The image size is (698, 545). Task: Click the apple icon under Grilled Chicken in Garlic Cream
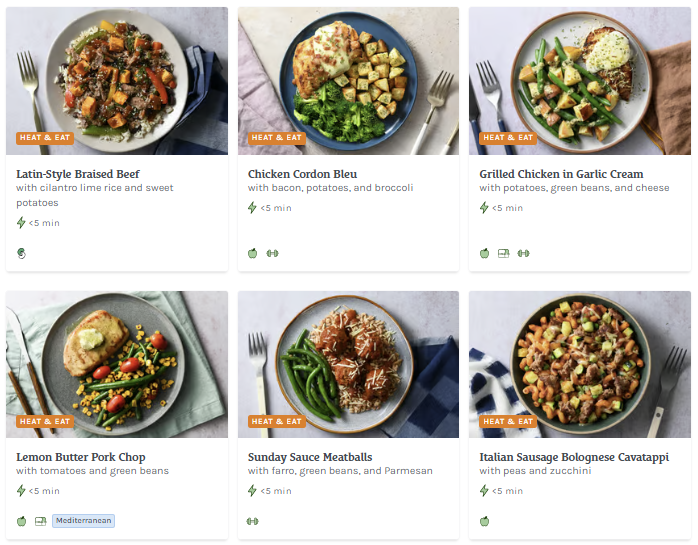point(485,253)
